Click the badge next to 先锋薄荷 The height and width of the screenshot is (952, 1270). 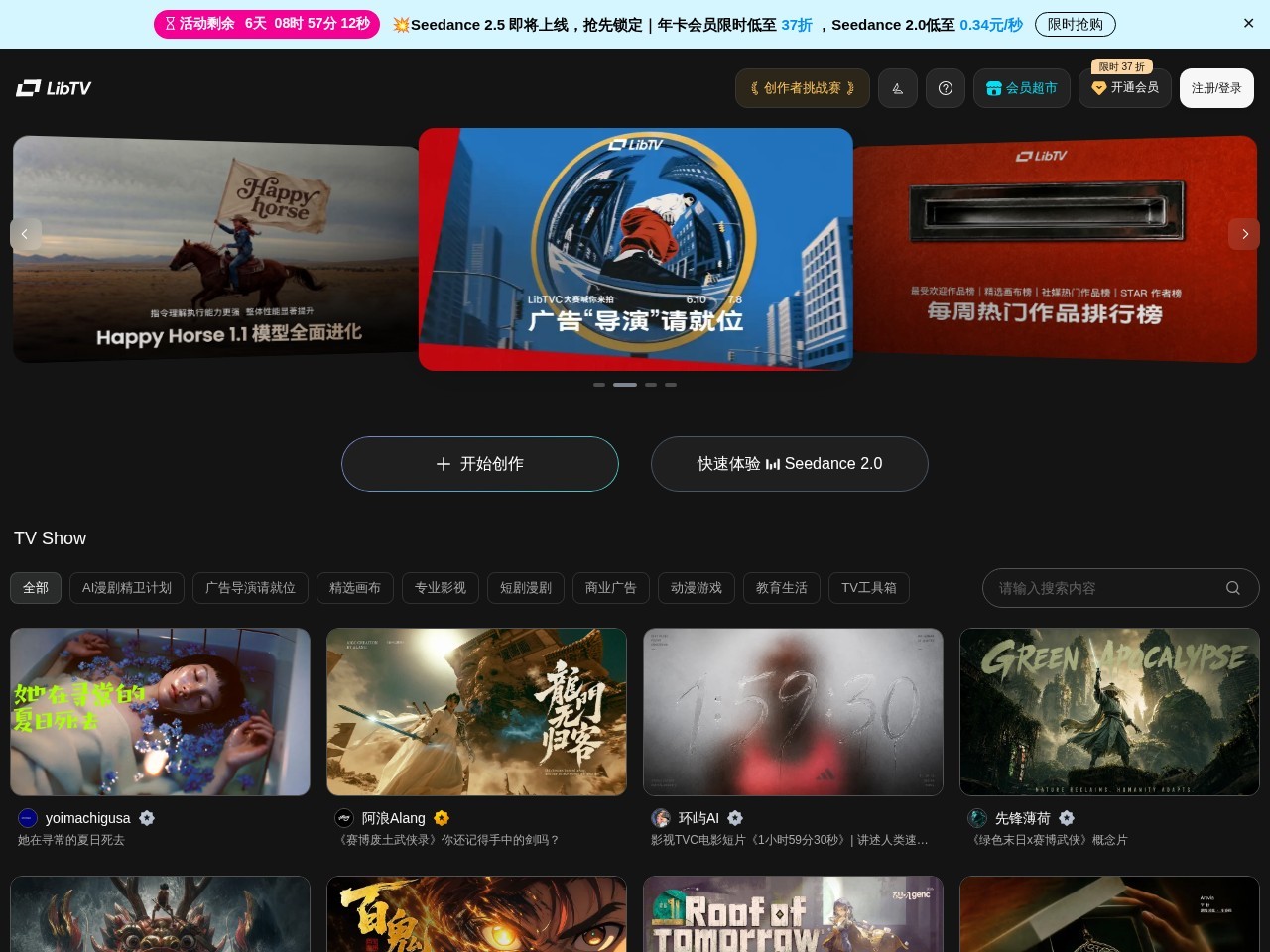[1067, 818]
